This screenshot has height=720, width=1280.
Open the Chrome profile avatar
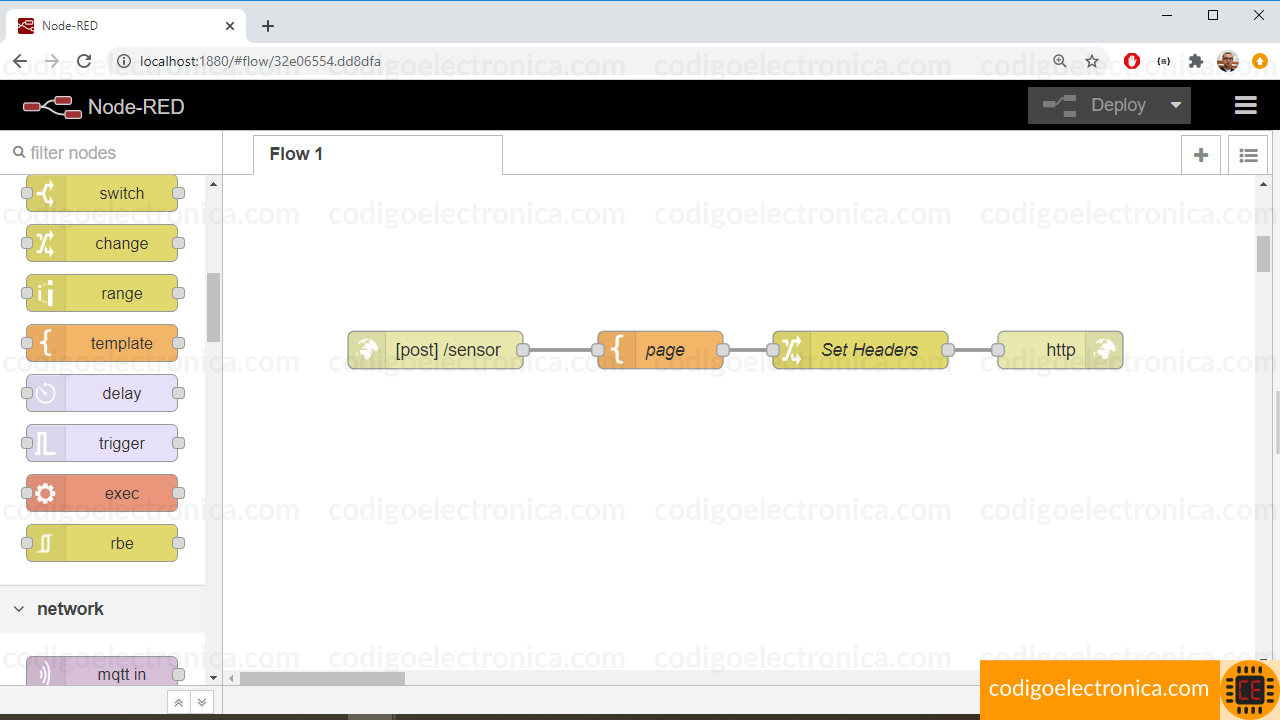(x=1228, y=61)
